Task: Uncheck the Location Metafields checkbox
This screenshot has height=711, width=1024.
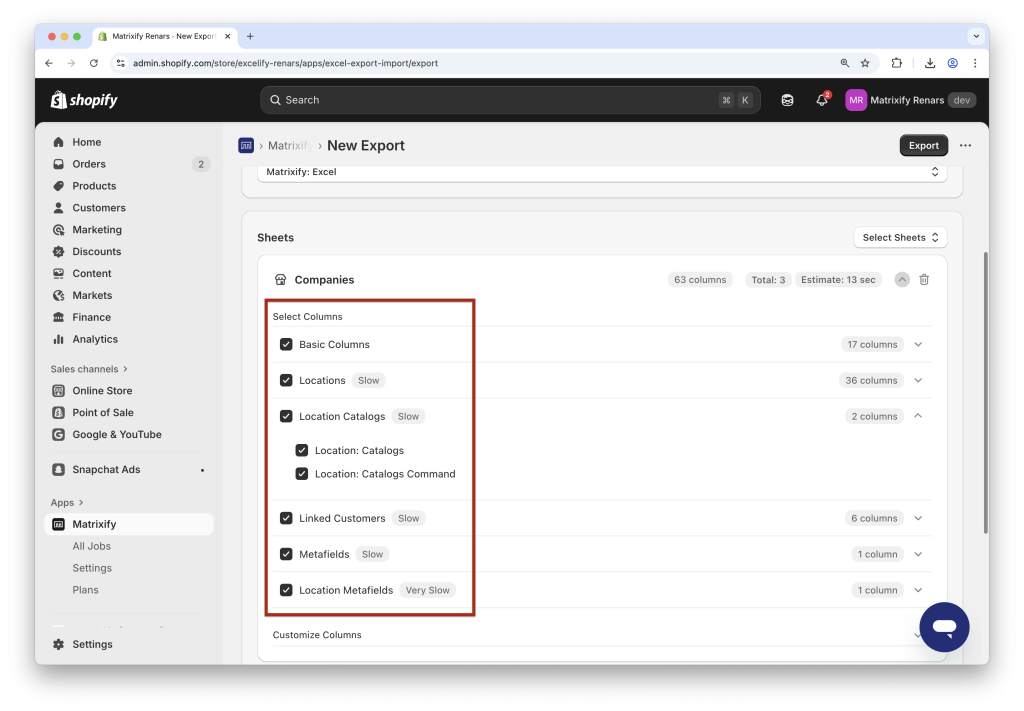Action: tap(286, 590)
